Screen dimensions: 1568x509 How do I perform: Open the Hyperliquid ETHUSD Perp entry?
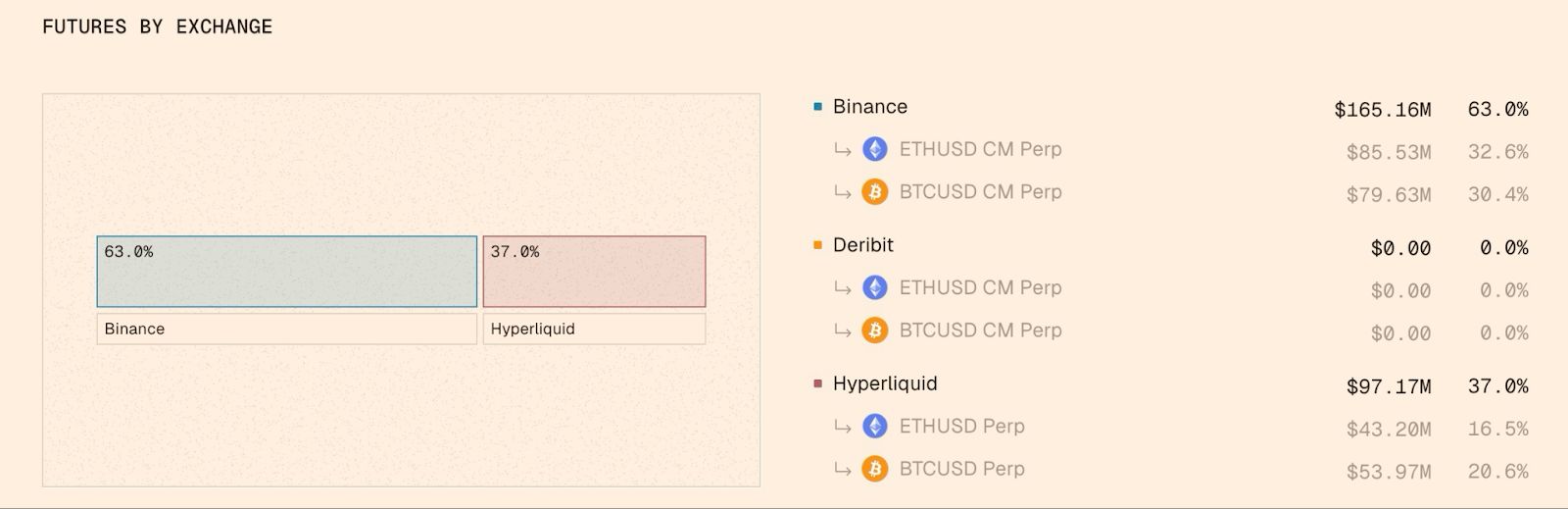click(961, 426)
